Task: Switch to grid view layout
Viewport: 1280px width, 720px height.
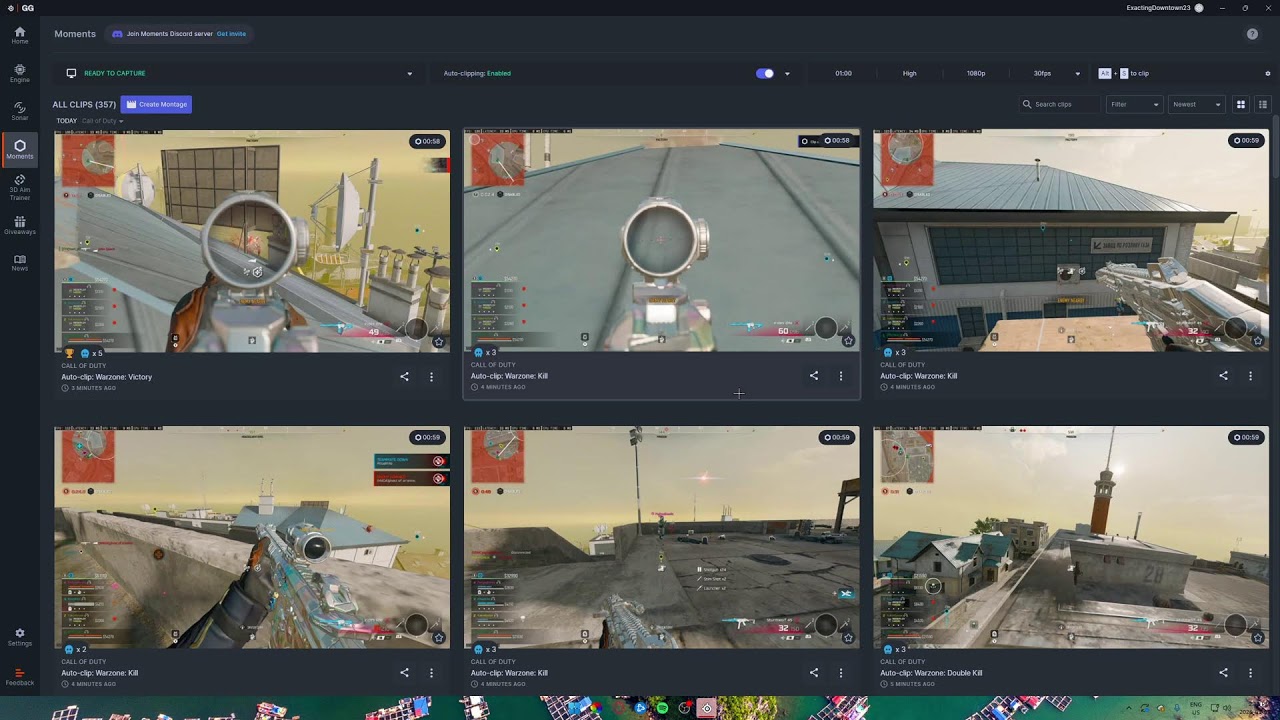Action: click(x=1241, y=104)
